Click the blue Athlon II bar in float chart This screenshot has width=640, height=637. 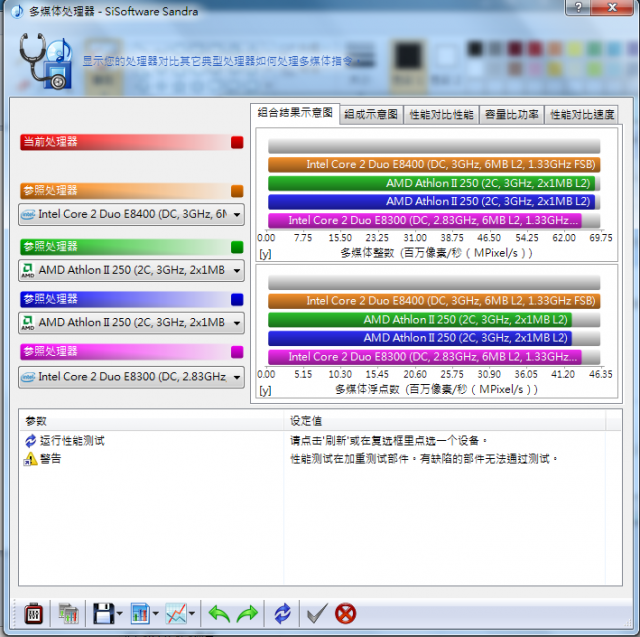pyautogui.click(x=420, y=338)
